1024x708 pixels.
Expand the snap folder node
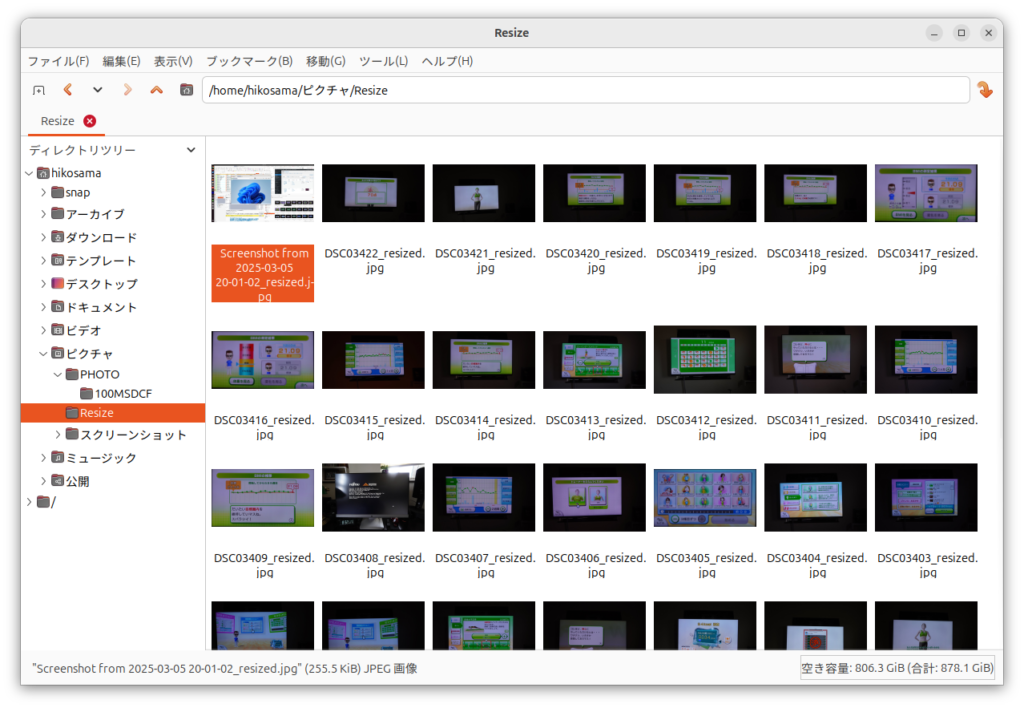pos(44,192)
